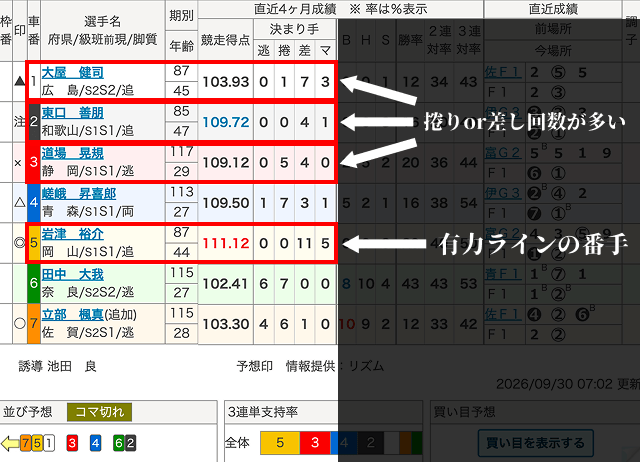The height and width of the screenshot is (462, 640).
Task: Open 青F1 venue link in 田中 大我's row
Action: (x=503, y=274)
